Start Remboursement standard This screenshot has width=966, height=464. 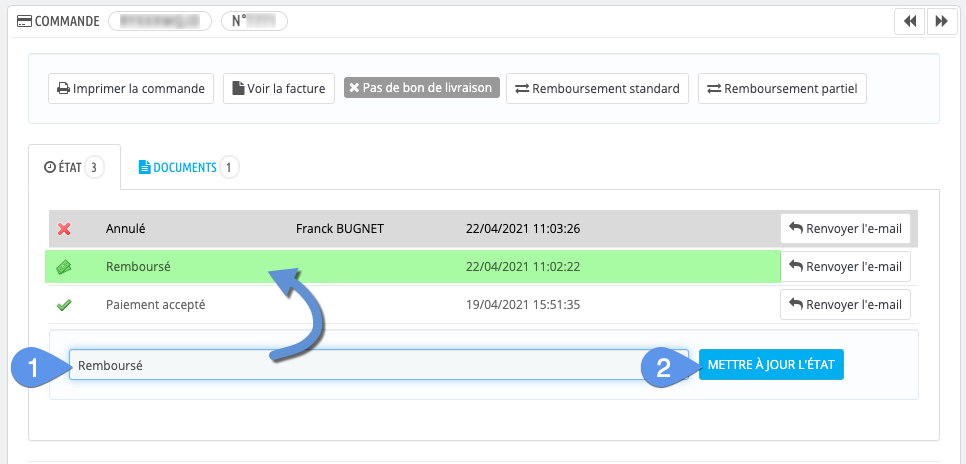pos(598,89)
